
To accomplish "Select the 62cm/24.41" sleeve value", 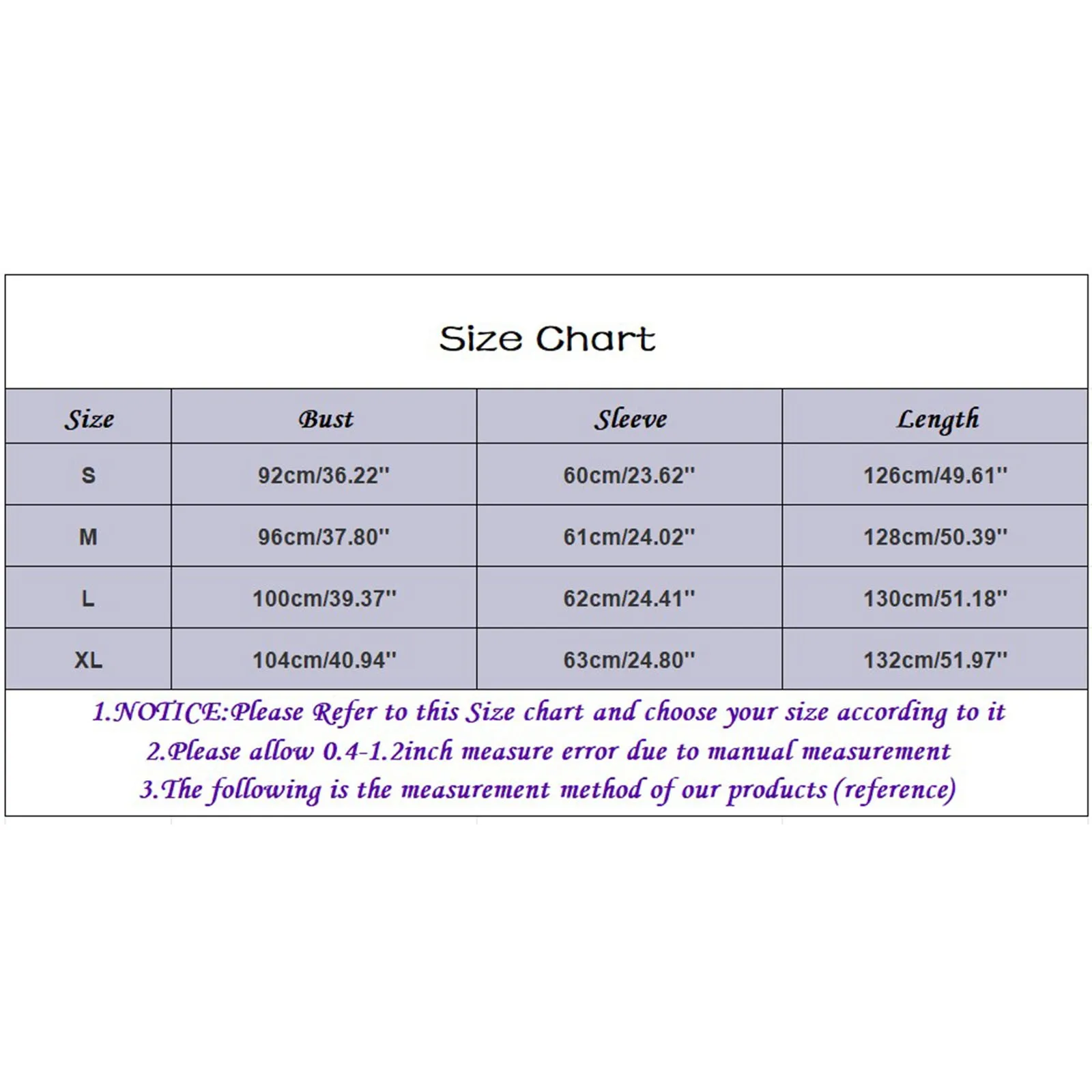I will (x=629, y=599).
